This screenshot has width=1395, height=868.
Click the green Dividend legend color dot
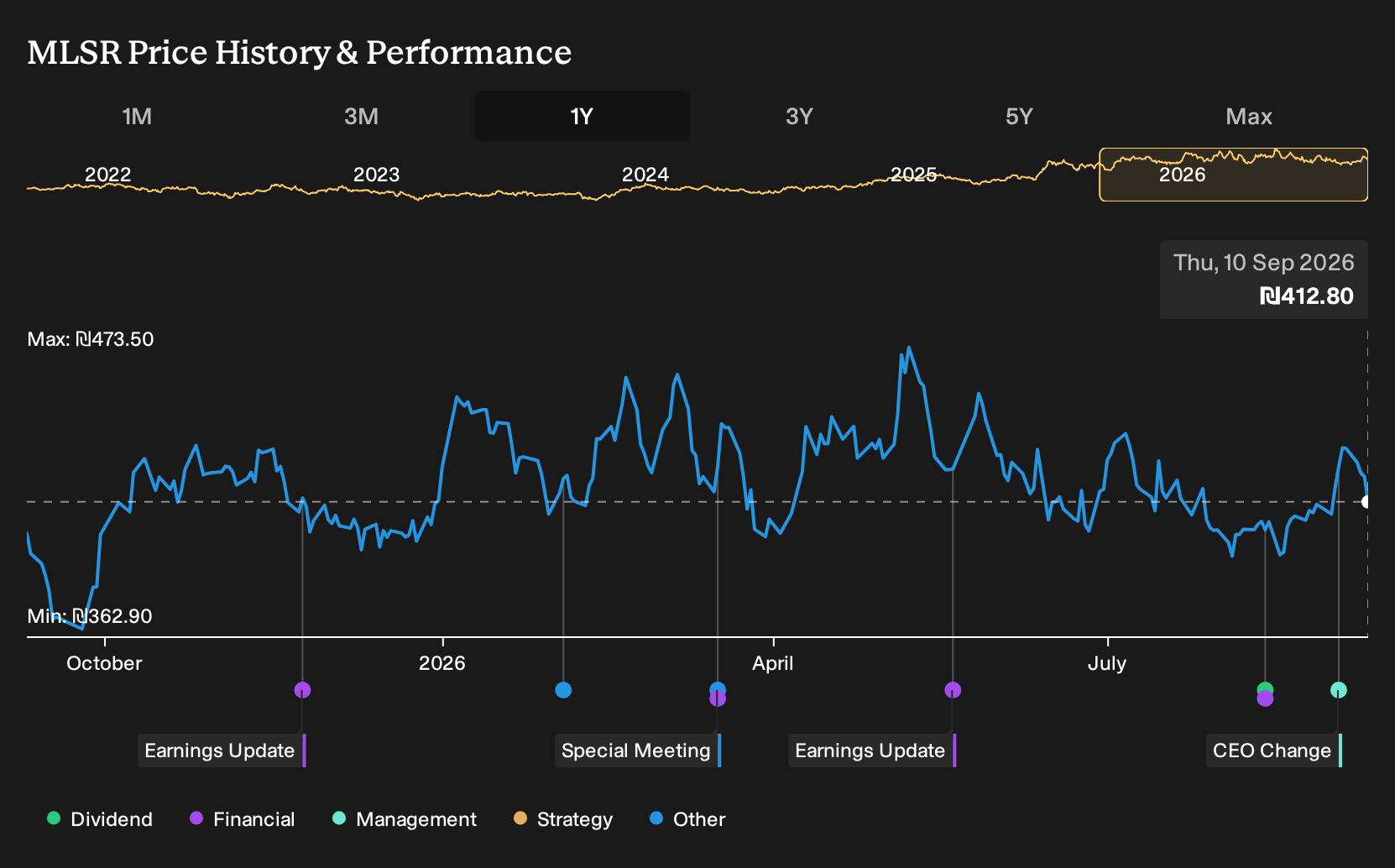pyautogui.click(x=54, y=818)
